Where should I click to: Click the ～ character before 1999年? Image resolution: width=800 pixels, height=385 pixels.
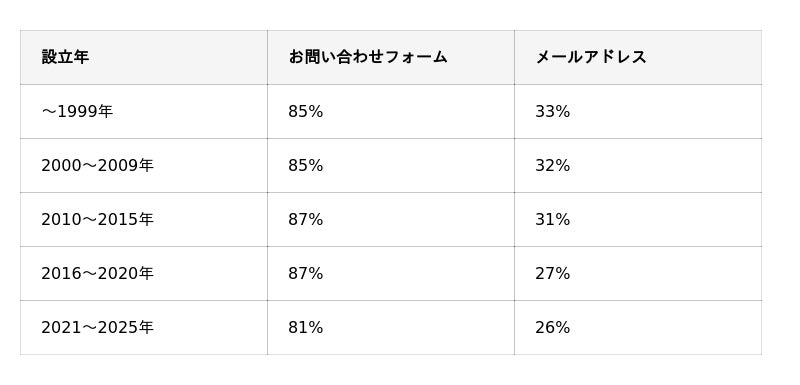click(x=48, y=112)
